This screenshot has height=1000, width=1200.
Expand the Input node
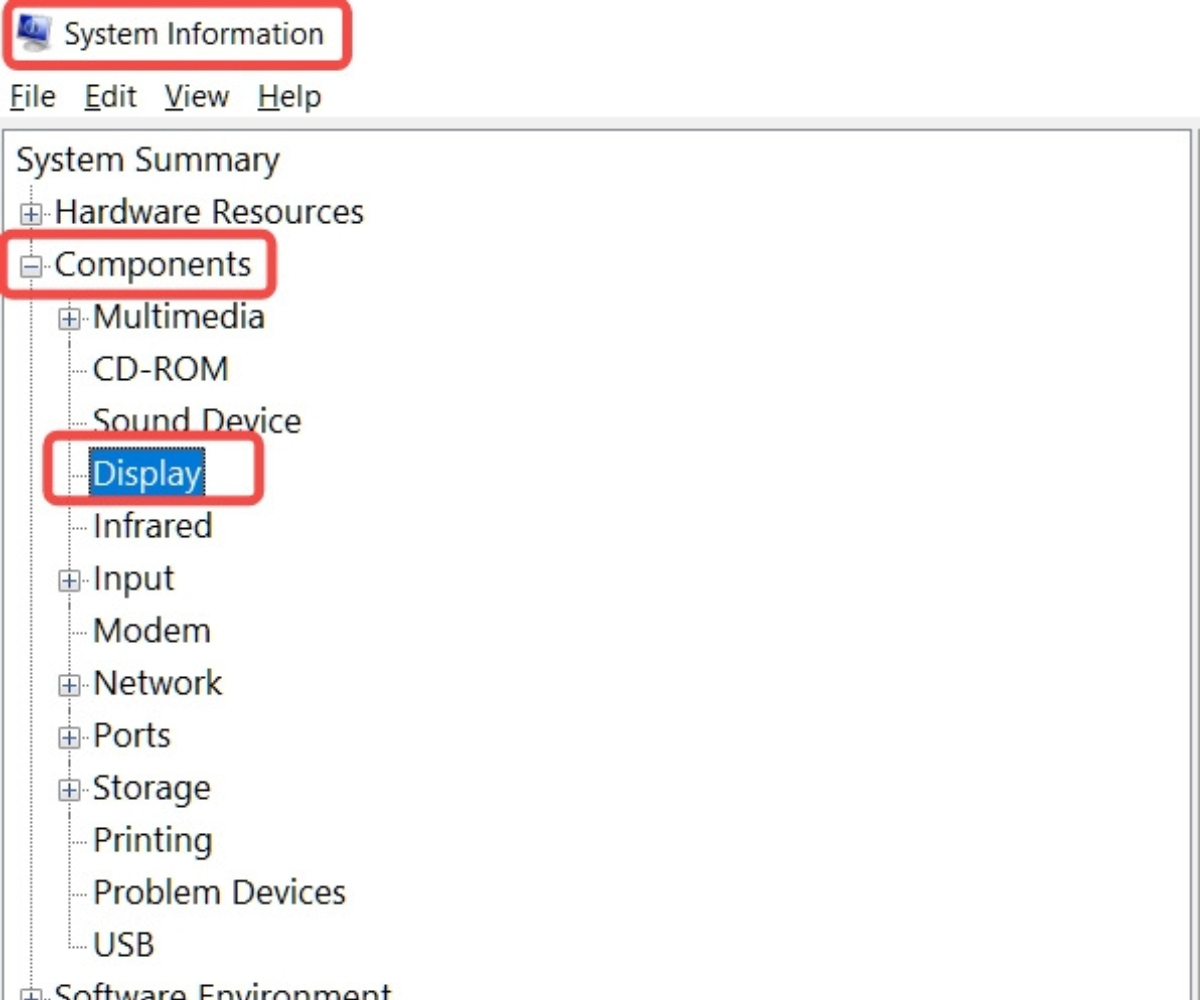(x=69, y=580)
